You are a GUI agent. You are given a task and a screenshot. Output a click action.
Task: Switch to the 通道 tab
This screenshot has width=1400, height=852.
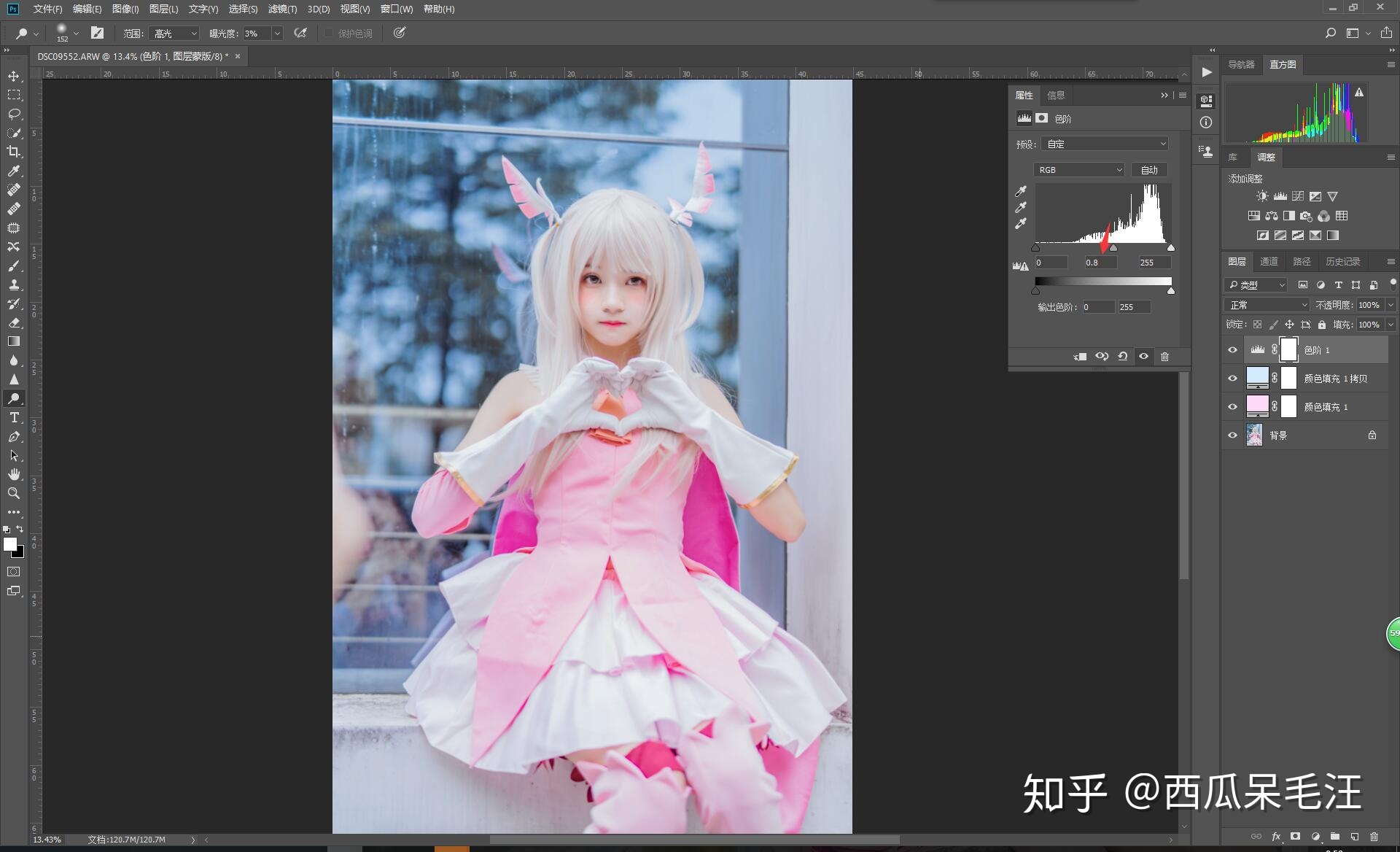[1269, 261]
